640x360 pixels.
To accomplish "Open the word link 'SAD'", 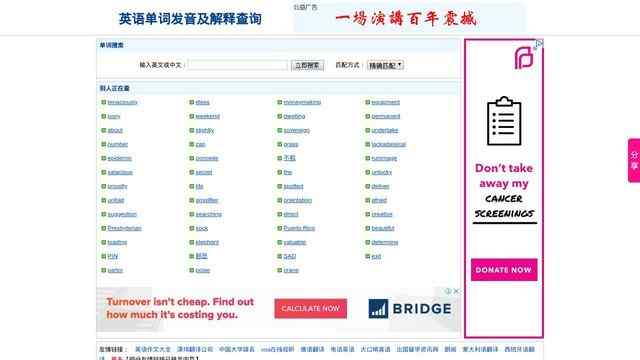I will [290, 256].
